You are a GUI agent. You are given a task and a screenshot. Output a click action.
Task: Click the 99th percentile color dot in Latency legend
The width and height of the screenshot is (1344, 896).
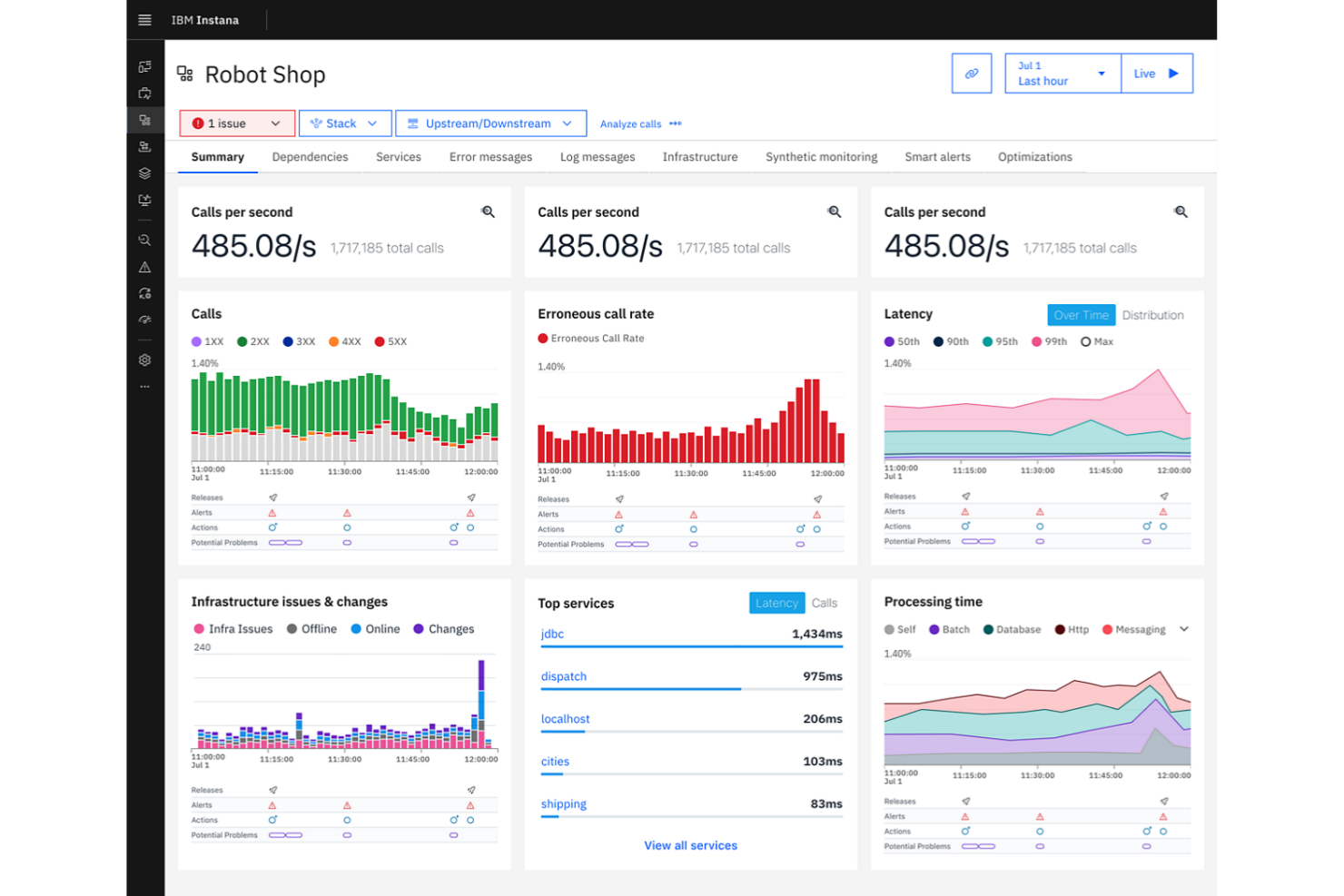(1038, 341)
